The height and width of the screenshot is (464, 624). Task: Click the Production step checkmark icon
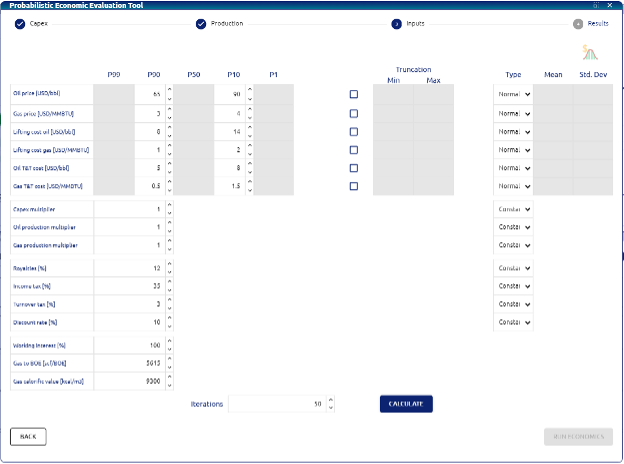point(201,23)
